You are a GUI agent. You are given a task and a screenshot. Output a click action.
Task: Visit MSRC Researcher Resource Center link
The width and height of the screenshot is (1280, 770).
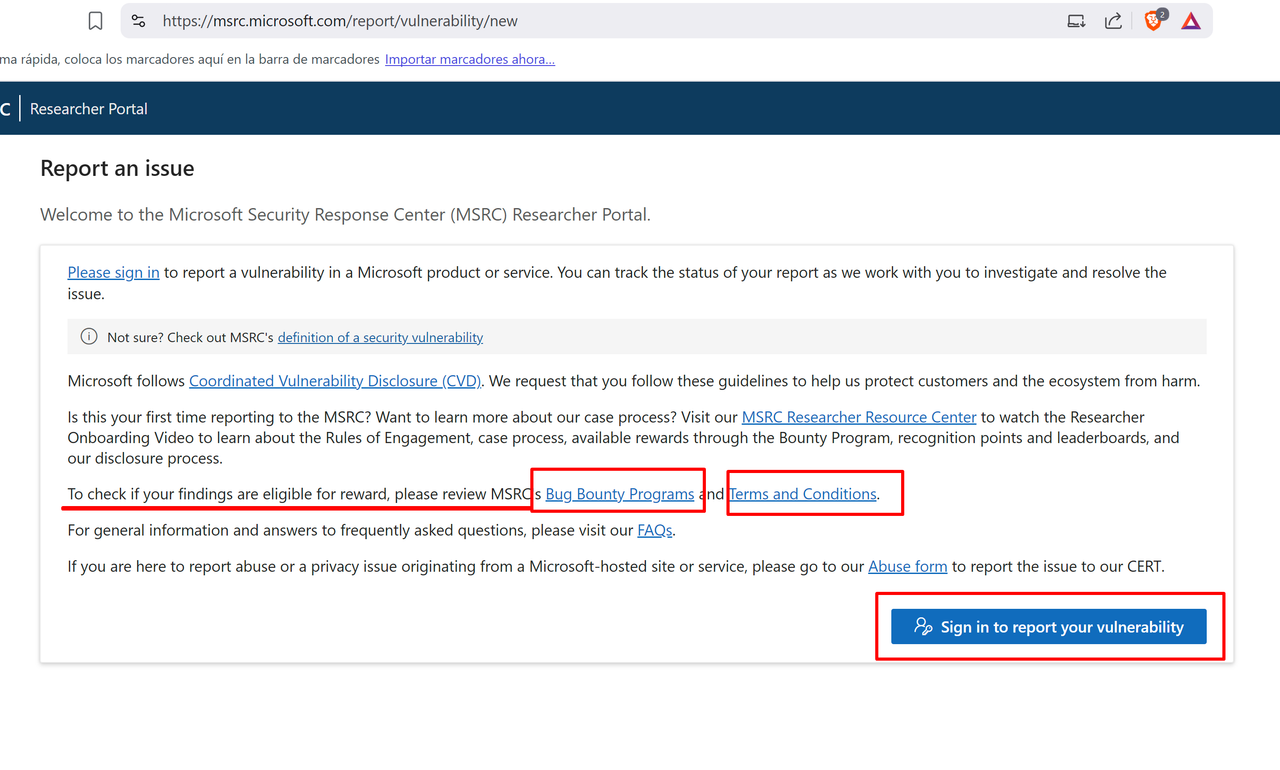[859, 417]
